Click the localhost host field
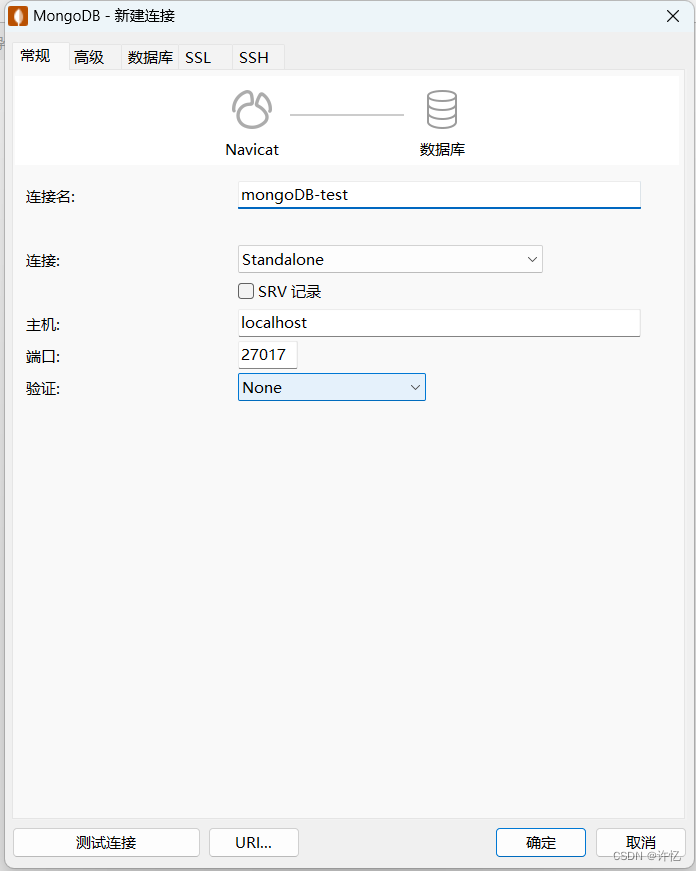Image resolution: width=696 pixels, height=871 pixels. click(x=439, y=323)
